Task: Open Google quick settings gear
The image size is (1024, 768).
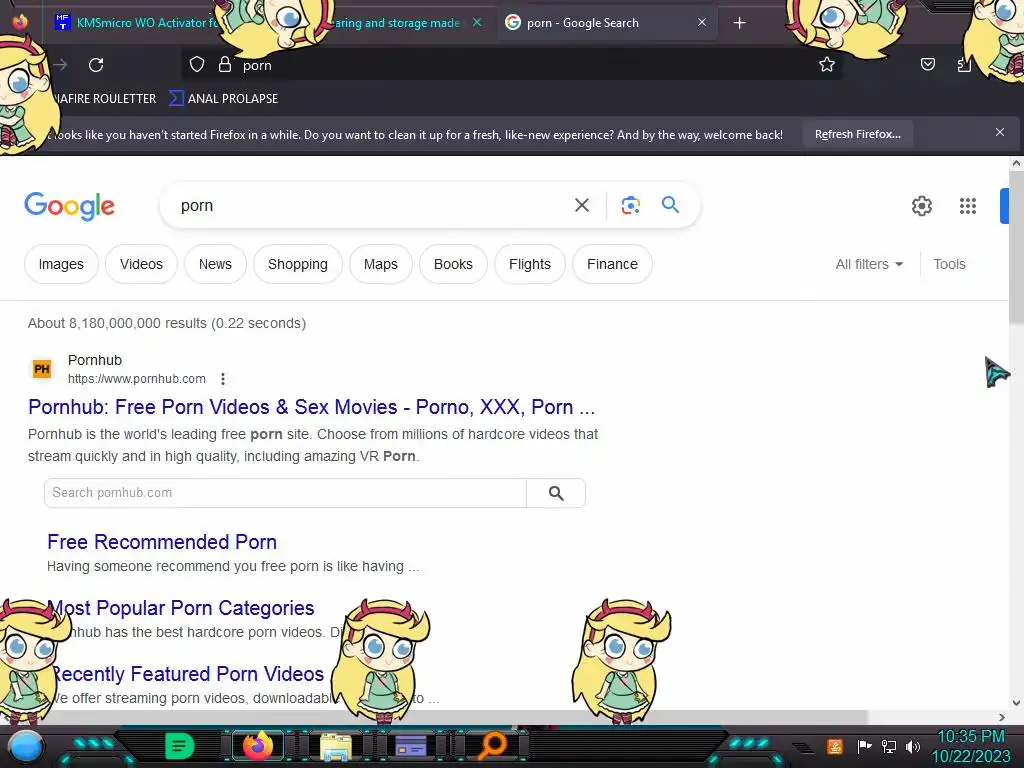Action: tap(921, 206)
